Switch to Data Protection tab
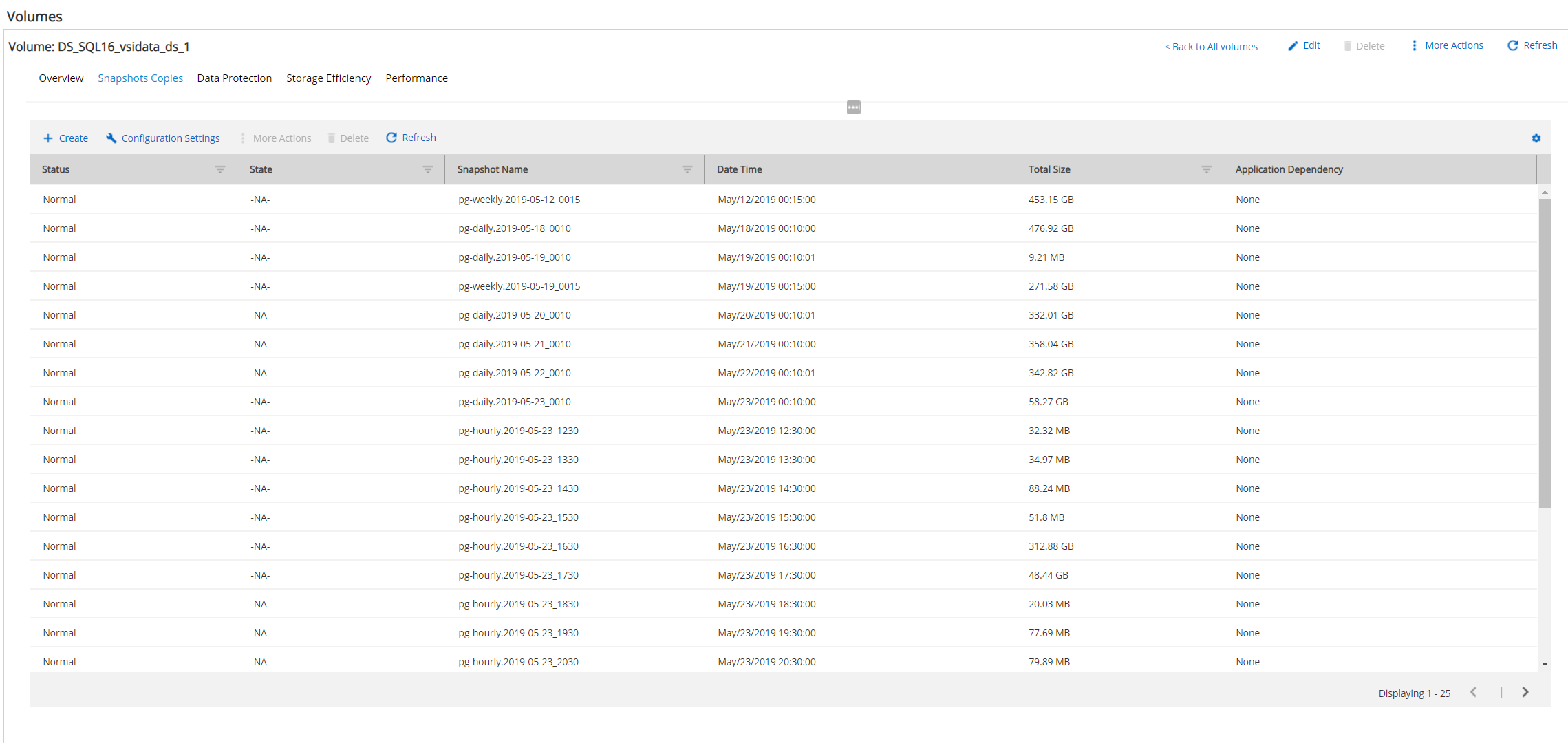Screen dimensions: 1568x743 pos(235,78)
